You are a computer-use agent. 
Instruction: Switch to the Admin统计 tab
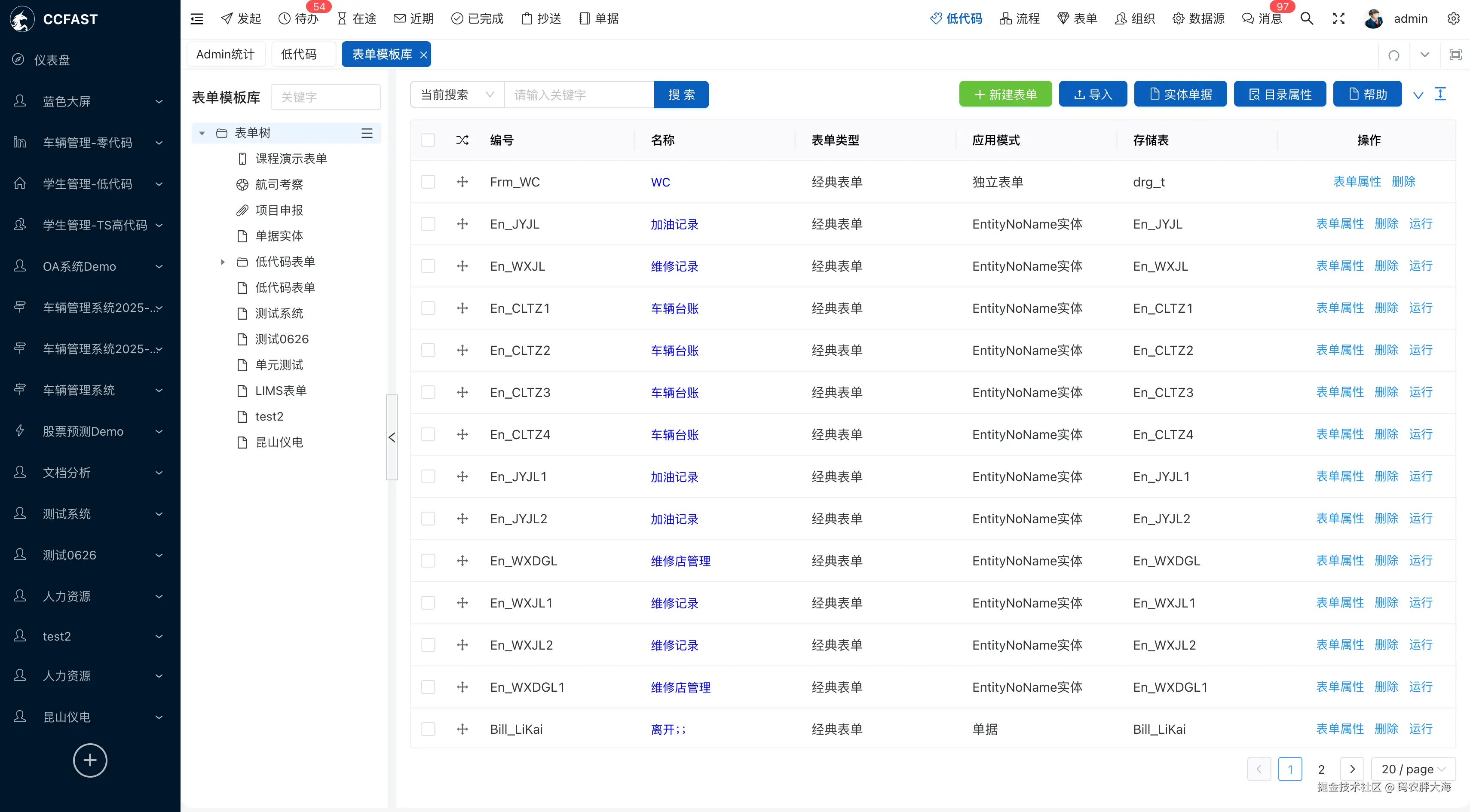point(225,55)
